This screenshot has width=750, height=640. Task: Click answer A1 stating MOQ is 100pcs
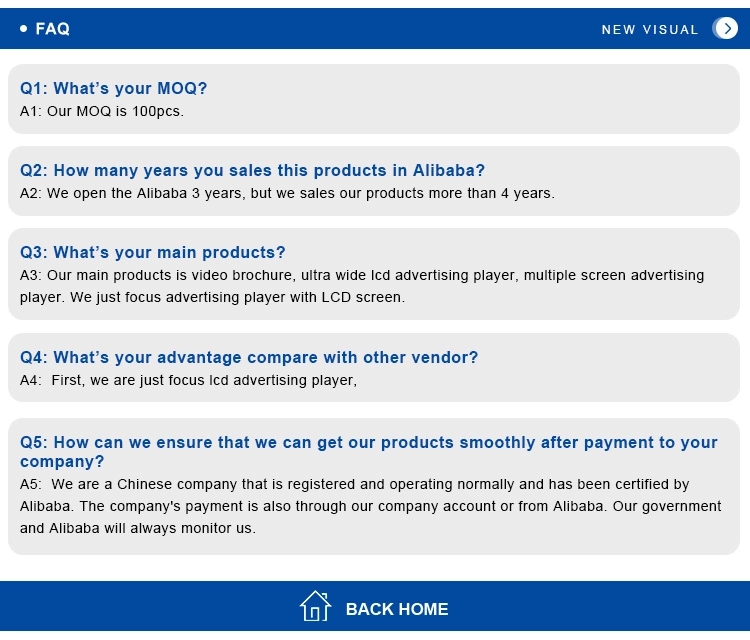(x=102, y=111)
